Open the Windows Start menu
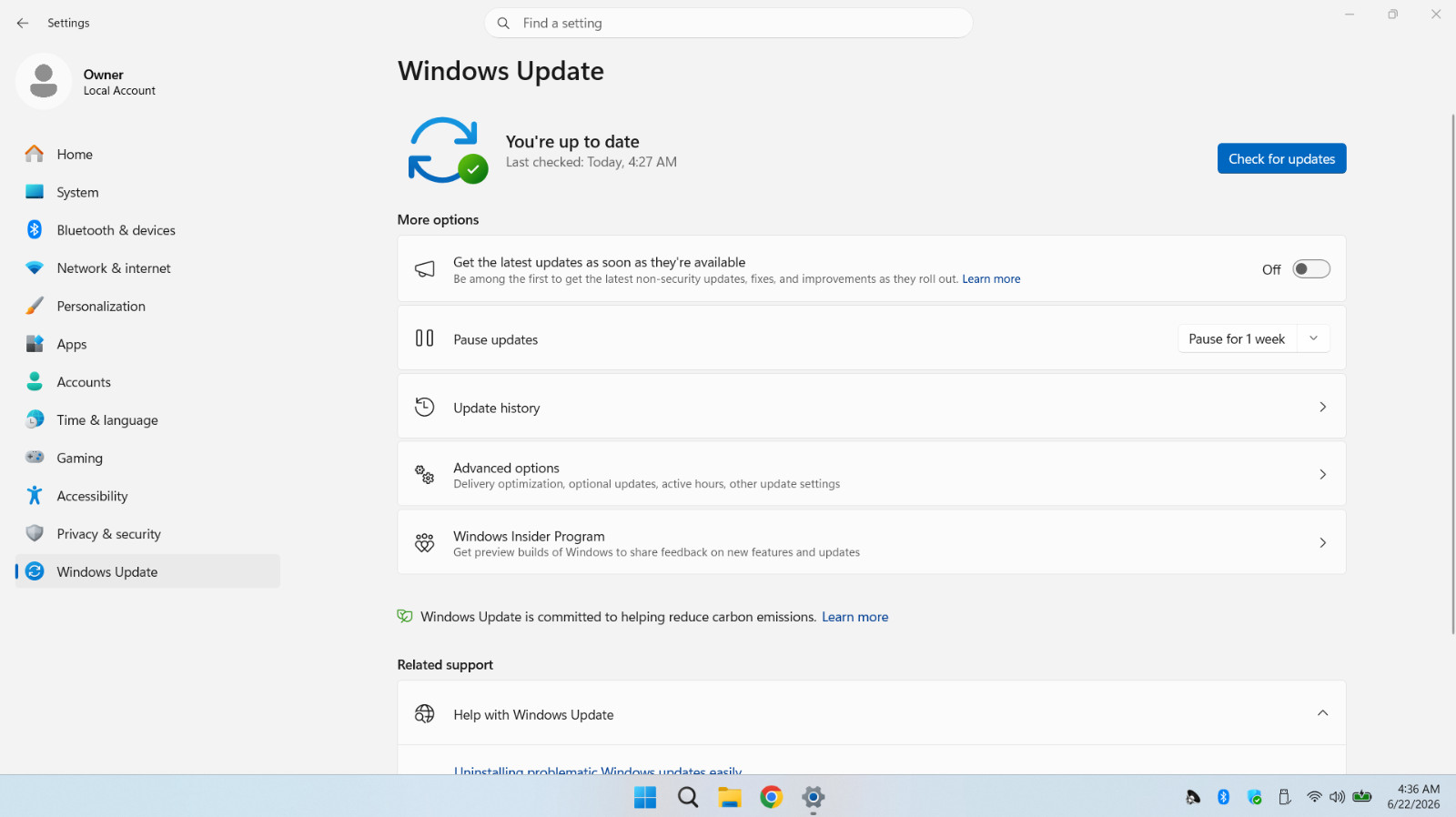Screen dimensions: 1456x817 click(645, 797)
